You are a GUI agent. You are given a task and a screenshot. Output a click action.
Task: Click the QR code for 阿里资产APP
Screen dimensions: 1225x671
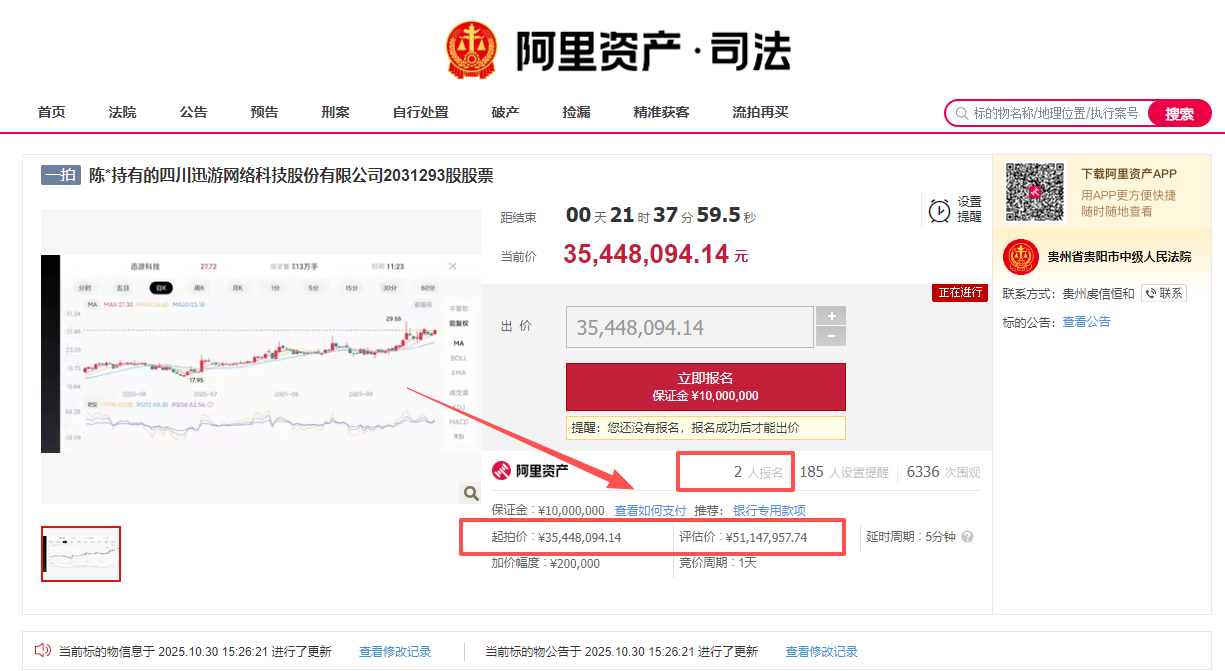click(x=1034, y=192)
